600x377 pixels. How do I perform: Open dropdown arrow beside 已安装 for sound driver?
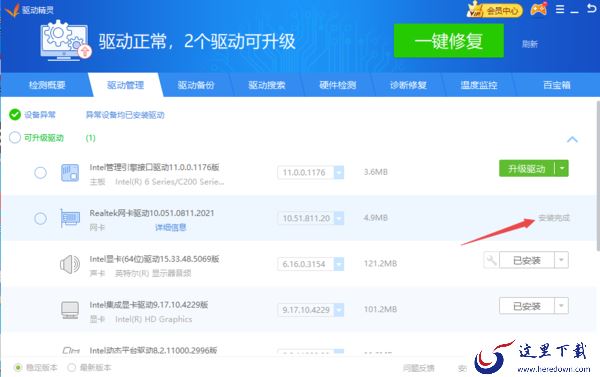(561, 260)
